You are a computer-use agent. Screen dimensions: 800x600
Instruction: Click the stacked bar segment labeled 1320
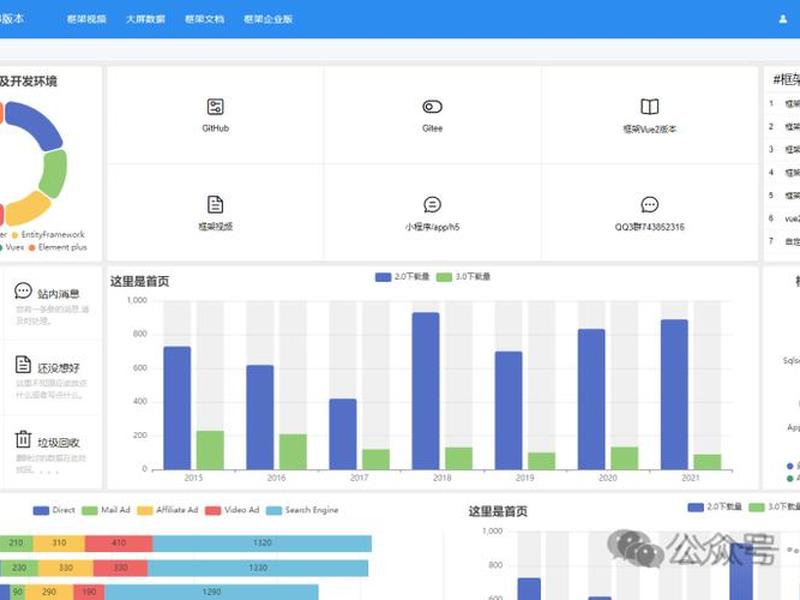click(x=262, y=543)
